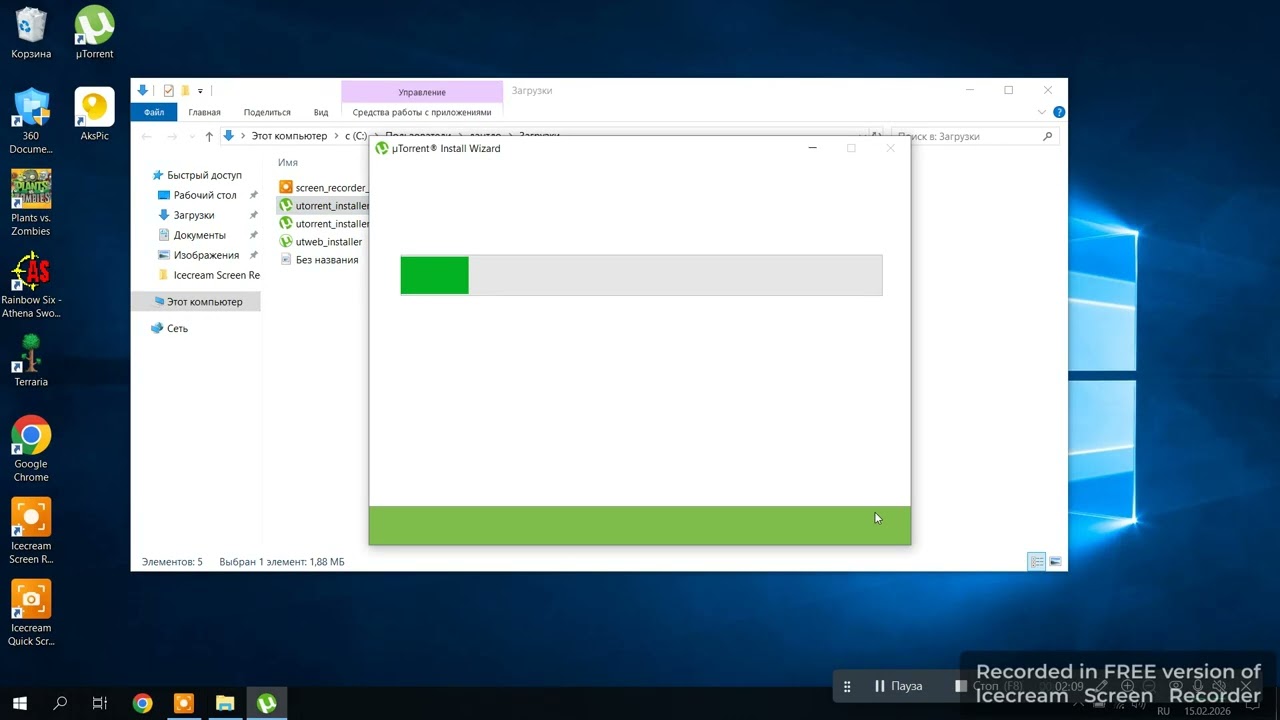The image size is (1280, 720).
Task: Click the Explorer forward arrow
Action: [172, 136]
